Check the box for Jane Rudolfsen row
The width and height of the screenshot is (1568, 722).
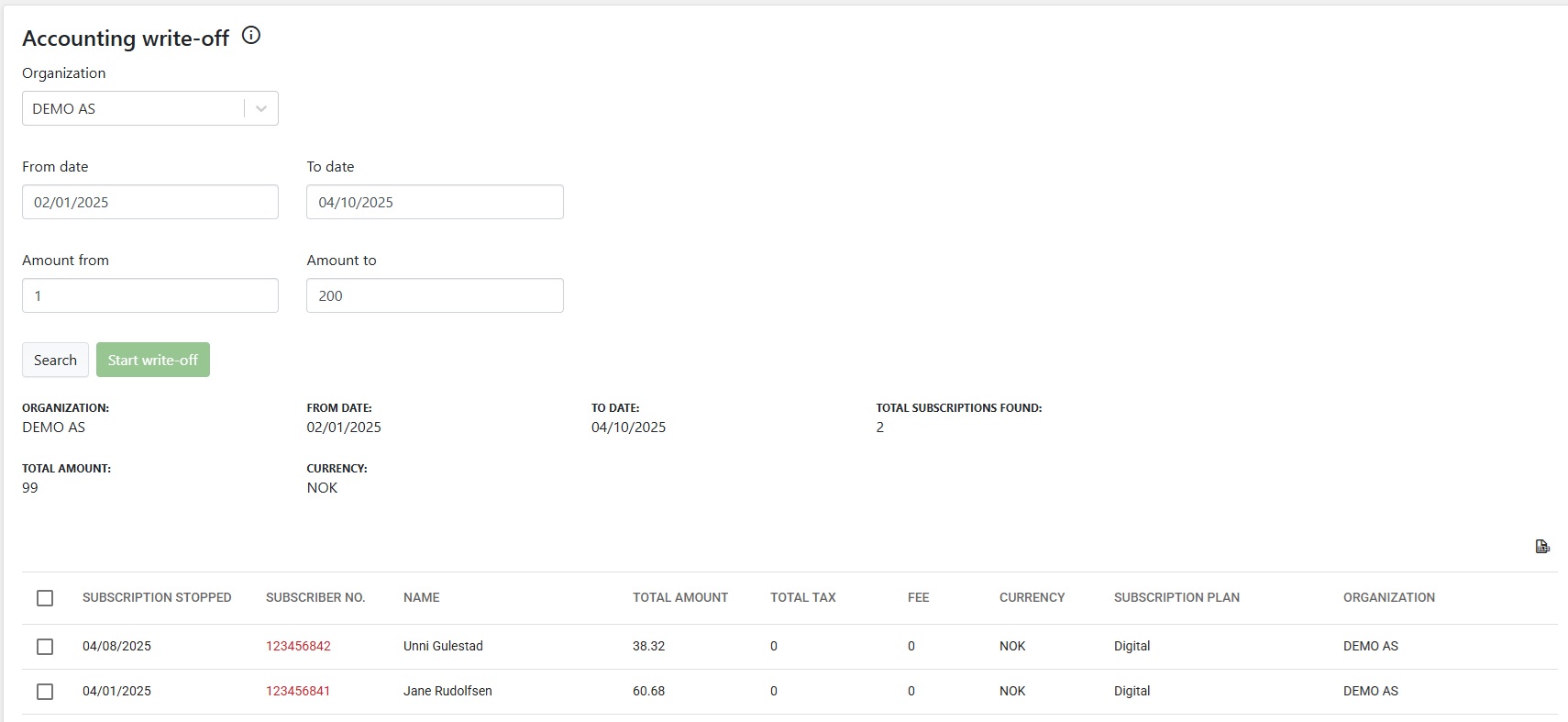[x=45, y=692]
